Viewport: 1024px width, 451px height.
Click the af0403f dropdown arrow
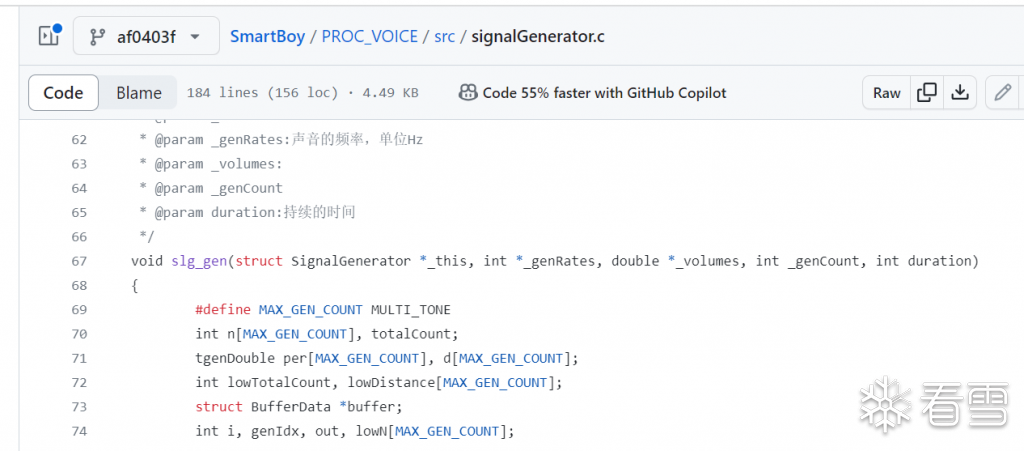pyautogui.click(x=196, y=37)
